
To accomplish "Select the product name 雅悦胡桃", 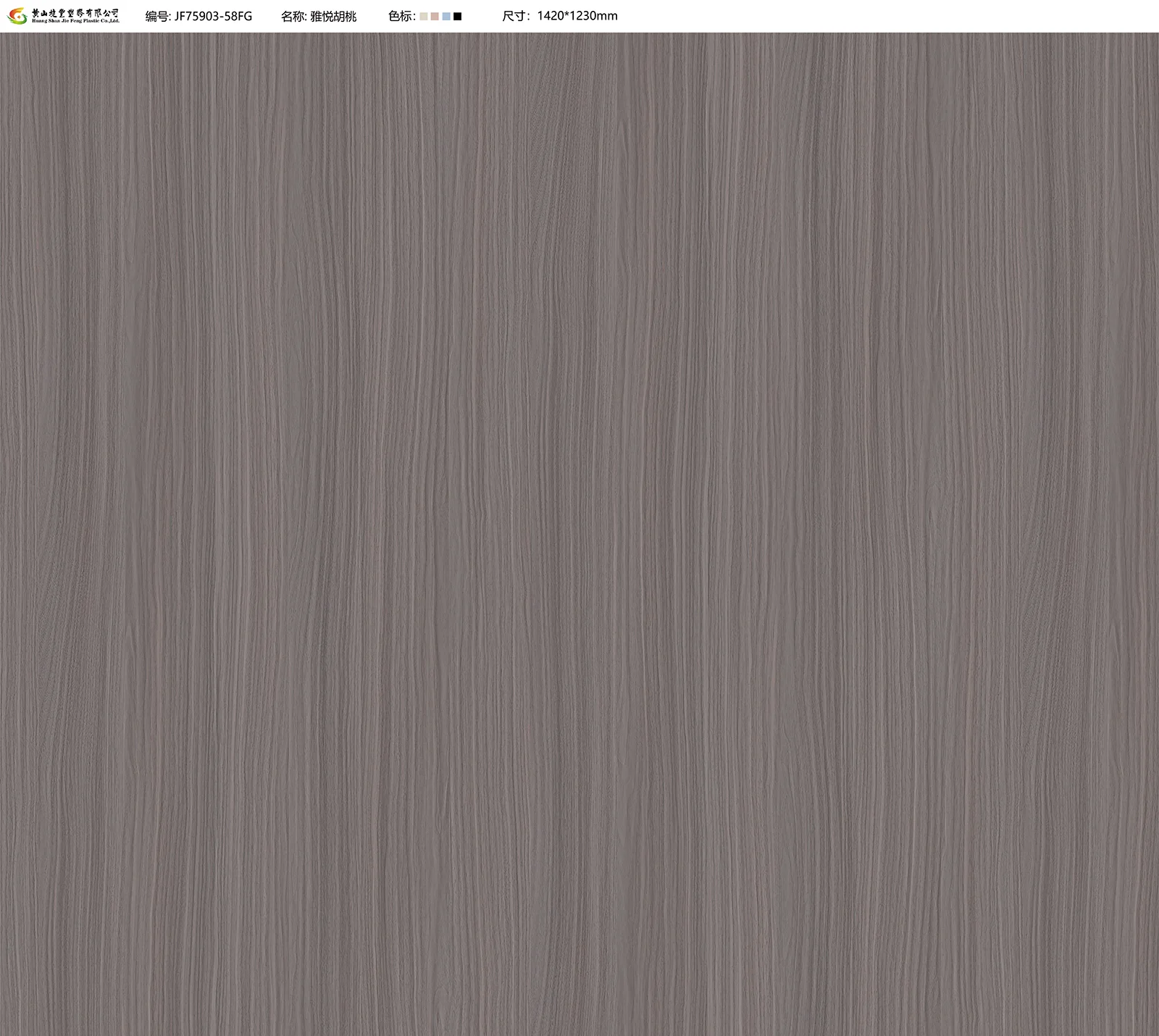I will click(x=333, y=16).
